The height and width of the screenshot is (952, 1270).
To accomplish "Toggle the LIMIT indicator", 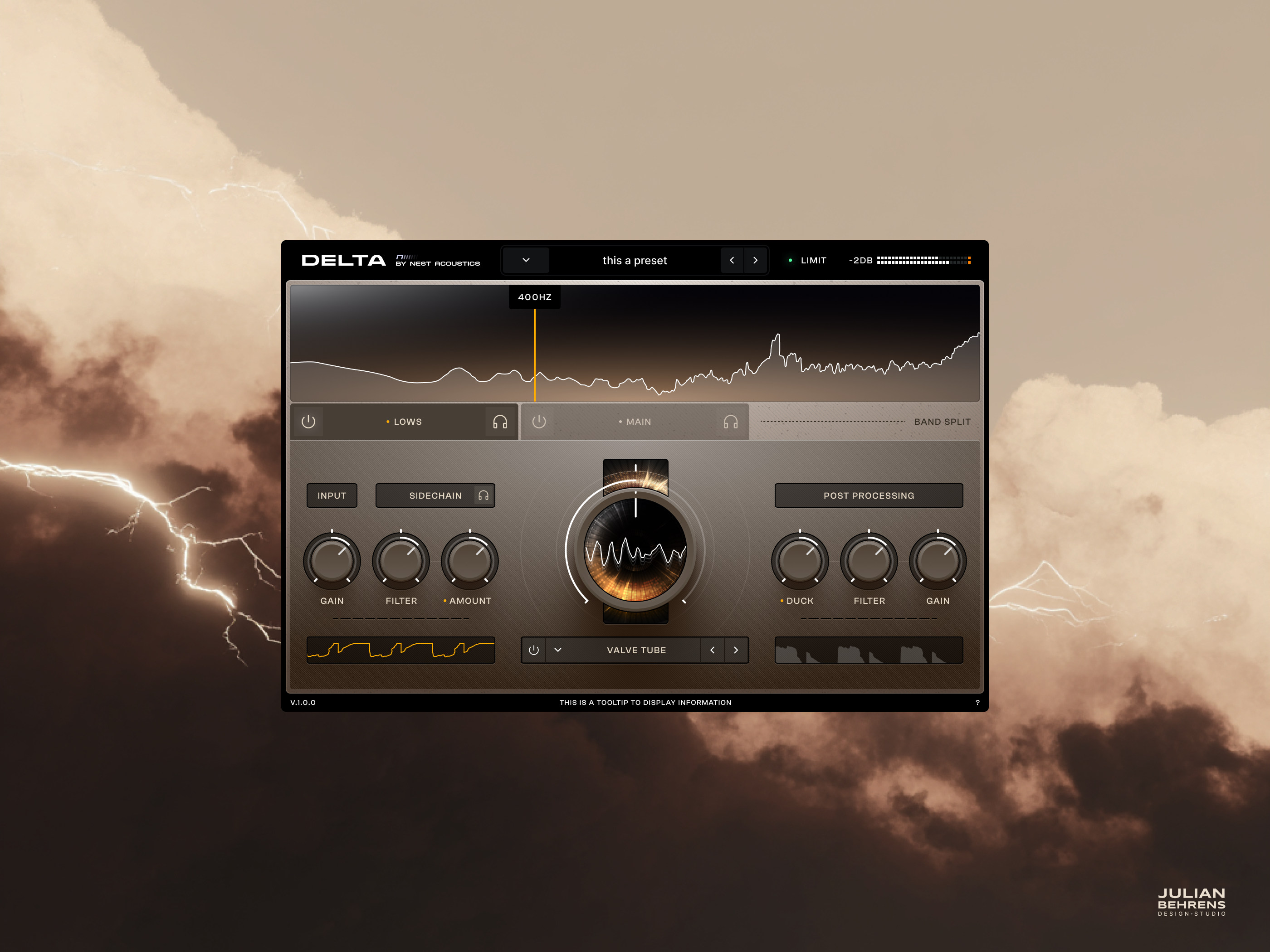I will (x=808, y=260).
